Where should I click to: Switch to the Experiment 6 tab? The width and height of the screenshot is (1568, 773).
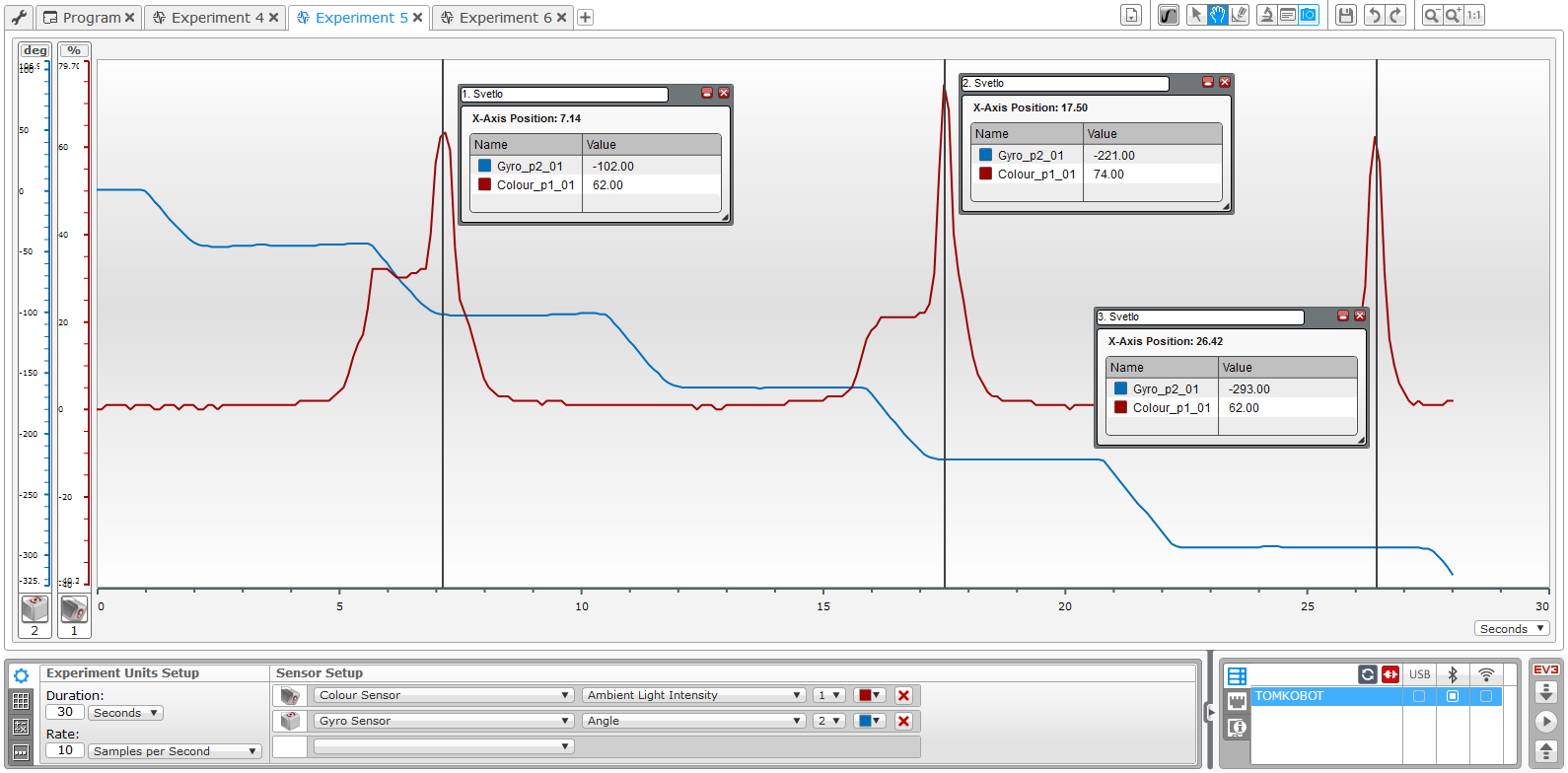point(504,18)
